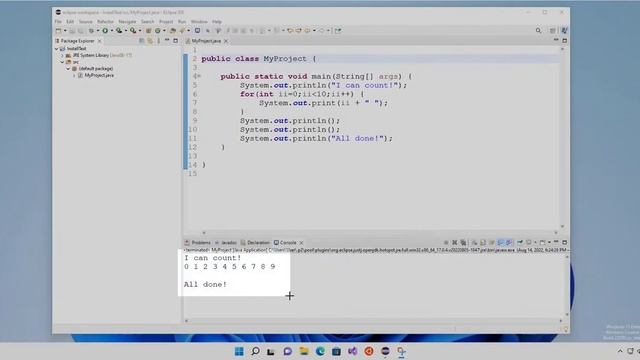Screen dimensions: 640x360
Task: Minimize the editor area
Action: point(556,40)
